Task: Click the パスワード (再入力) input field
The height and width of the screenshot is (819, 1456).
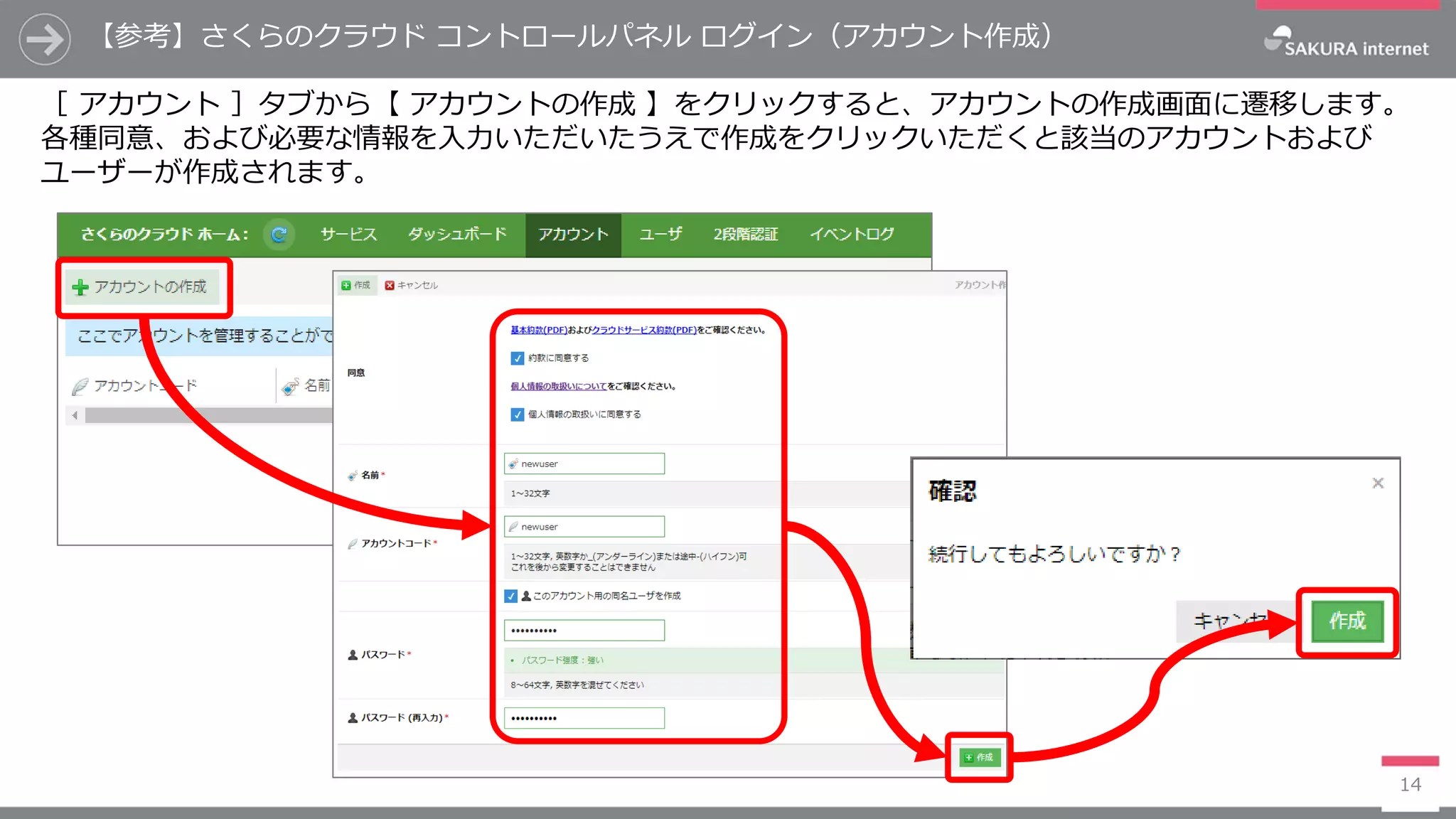Action: click(x=584, y=718)
